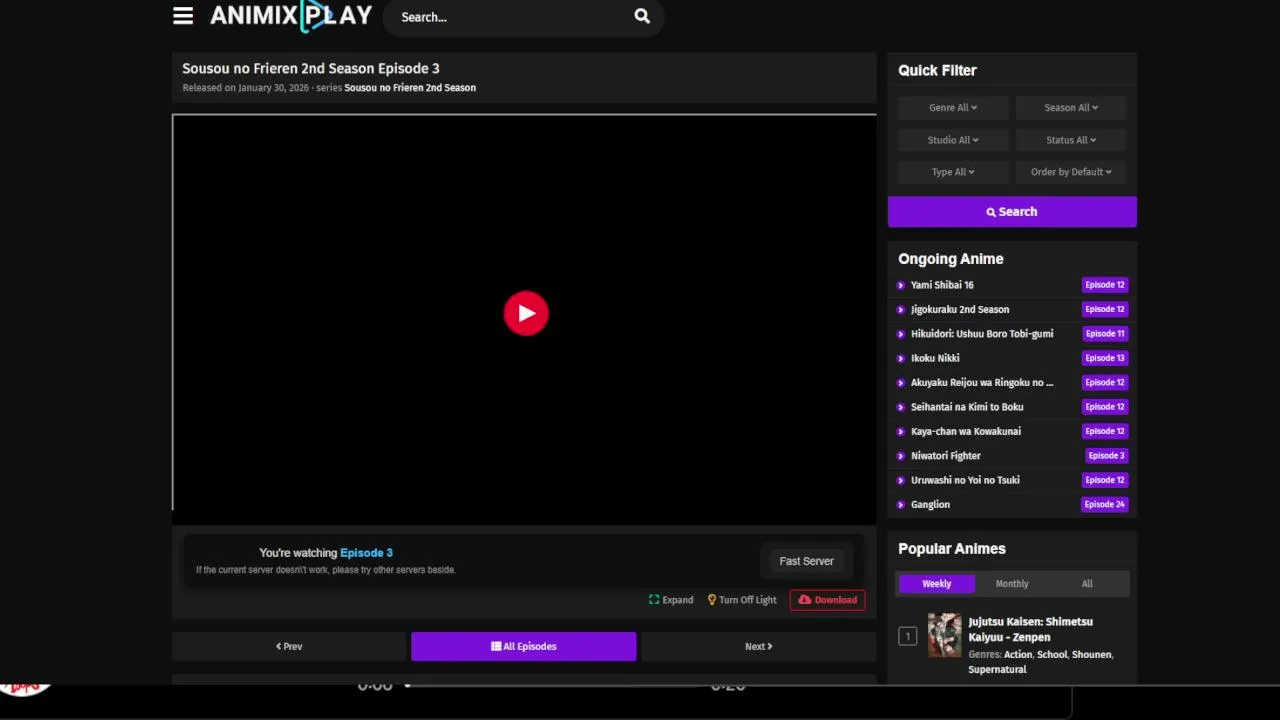Click the Episode 3 link below the player

tap(366, 553)
